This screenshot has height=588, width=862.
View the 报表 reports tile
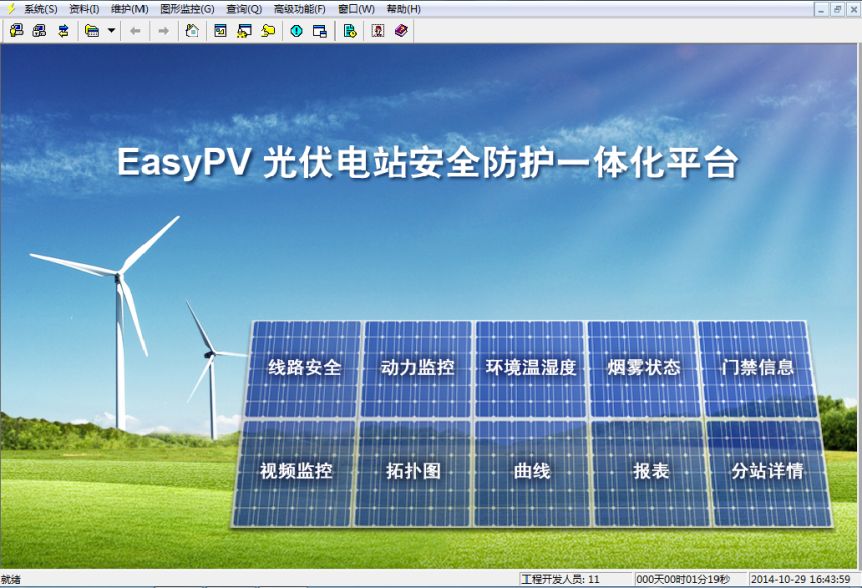(x=651, y=471)
